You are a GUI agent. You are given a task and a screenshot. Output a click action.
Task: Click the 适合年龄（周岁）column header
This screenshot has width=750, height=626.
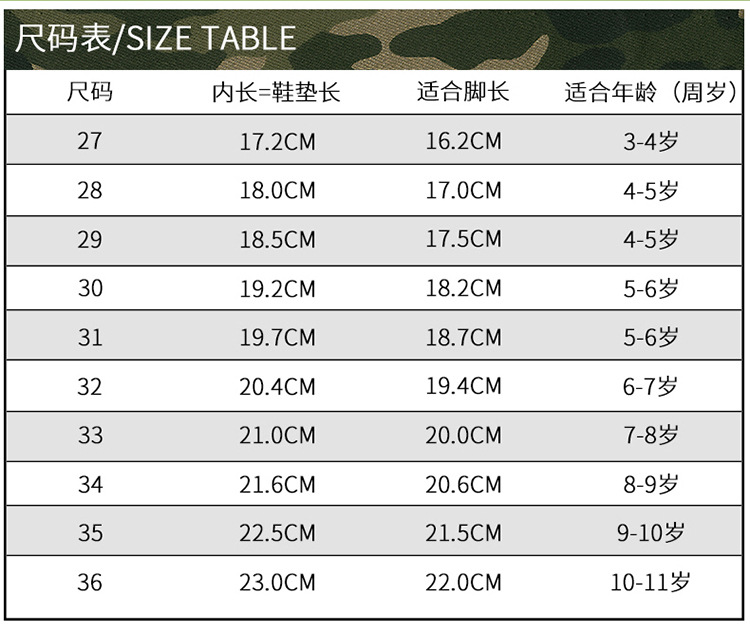(650, 93)
